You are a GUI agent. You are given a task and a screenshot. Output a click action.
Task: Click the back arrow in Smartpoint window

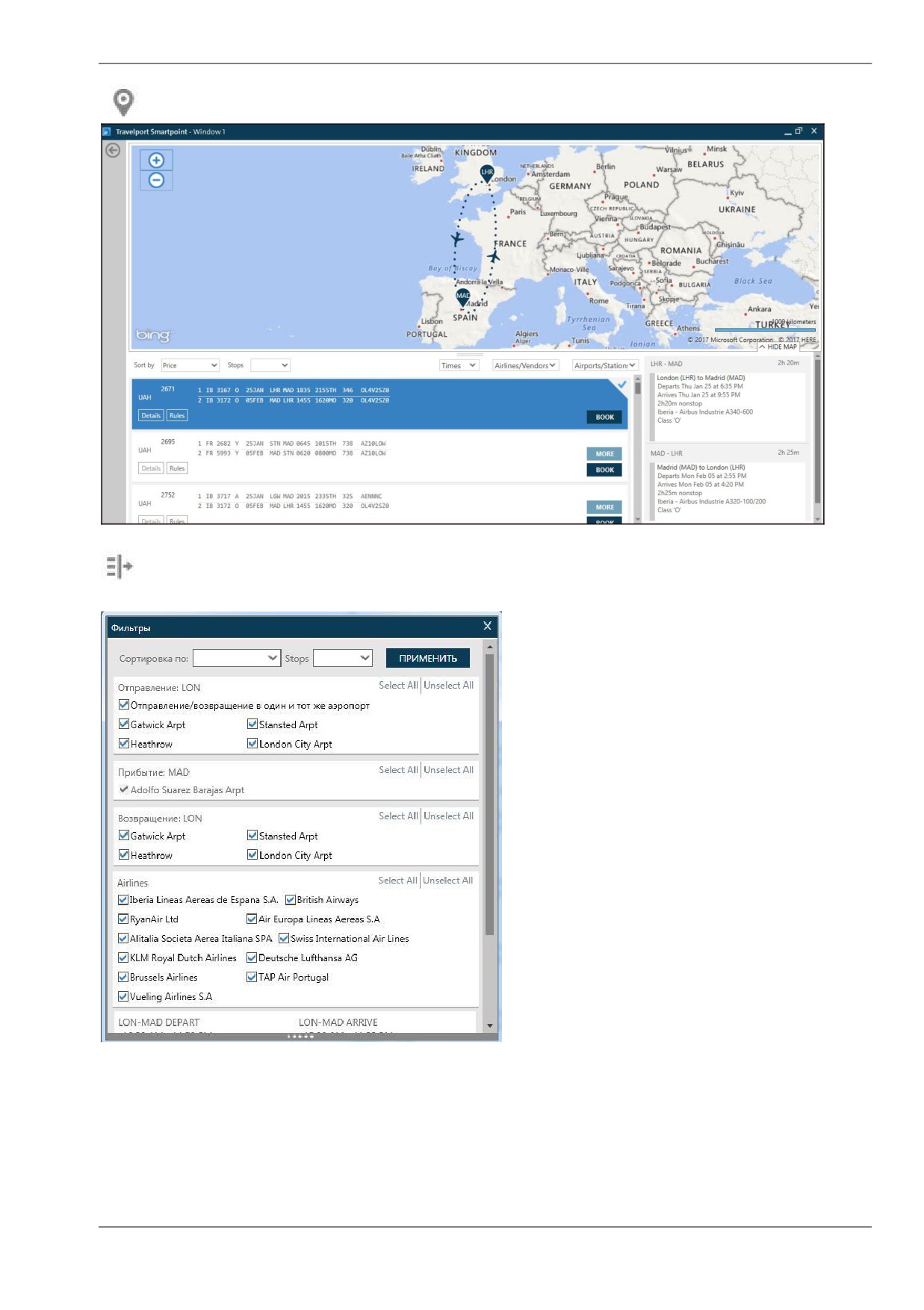(x=113, y=150)
